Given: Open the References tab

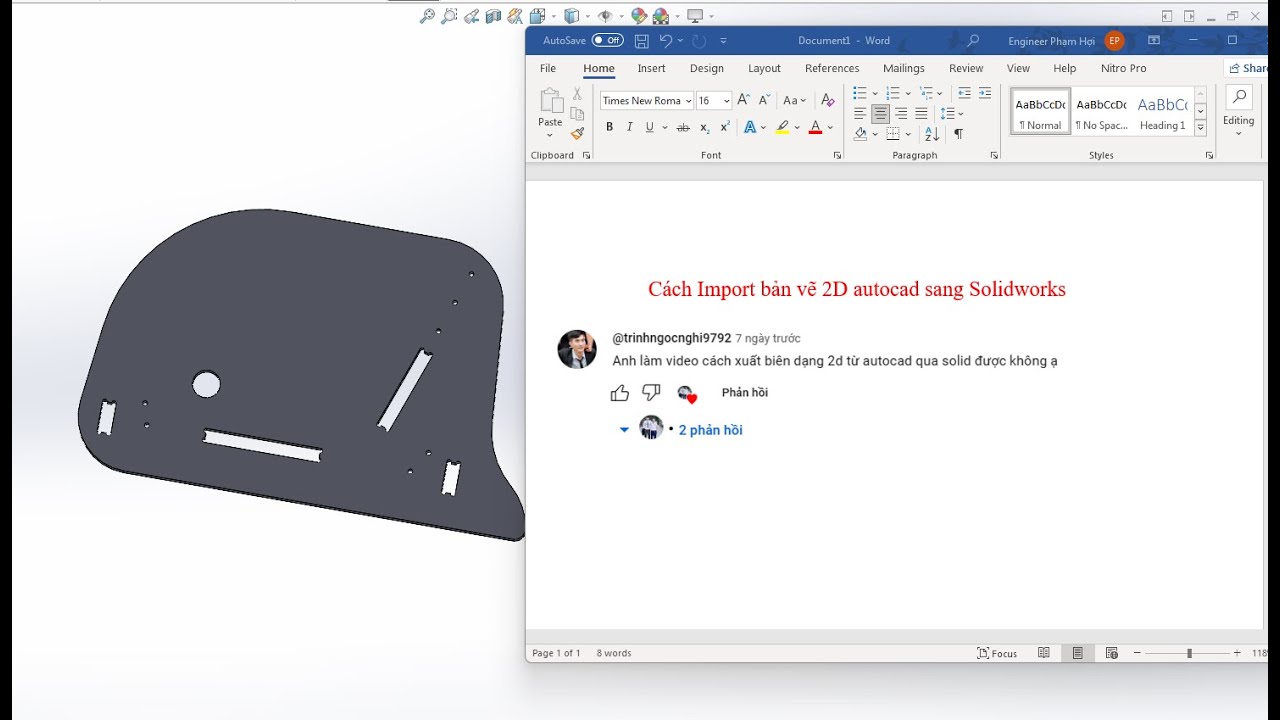Looking at the screenshot, I should tap(832, 68).
